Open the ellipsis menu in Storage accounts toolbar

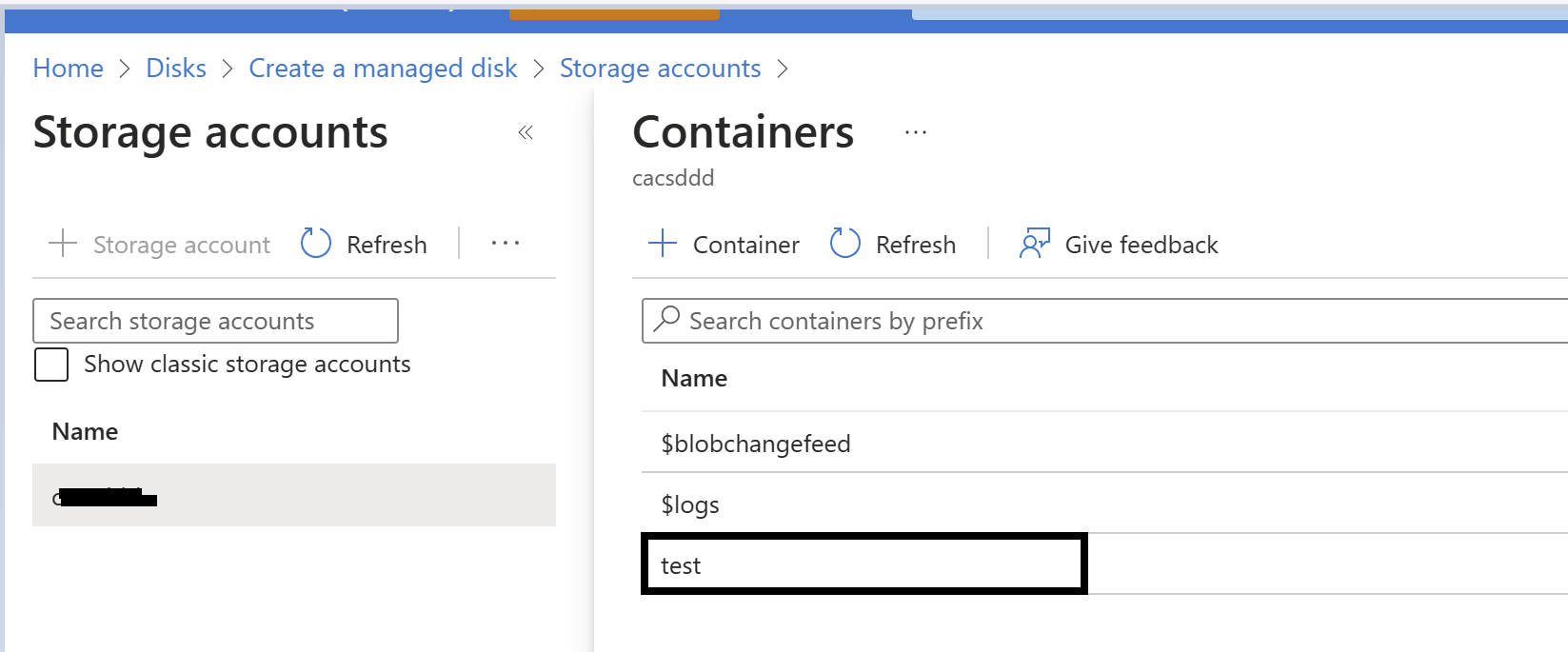tap(506, 244)
